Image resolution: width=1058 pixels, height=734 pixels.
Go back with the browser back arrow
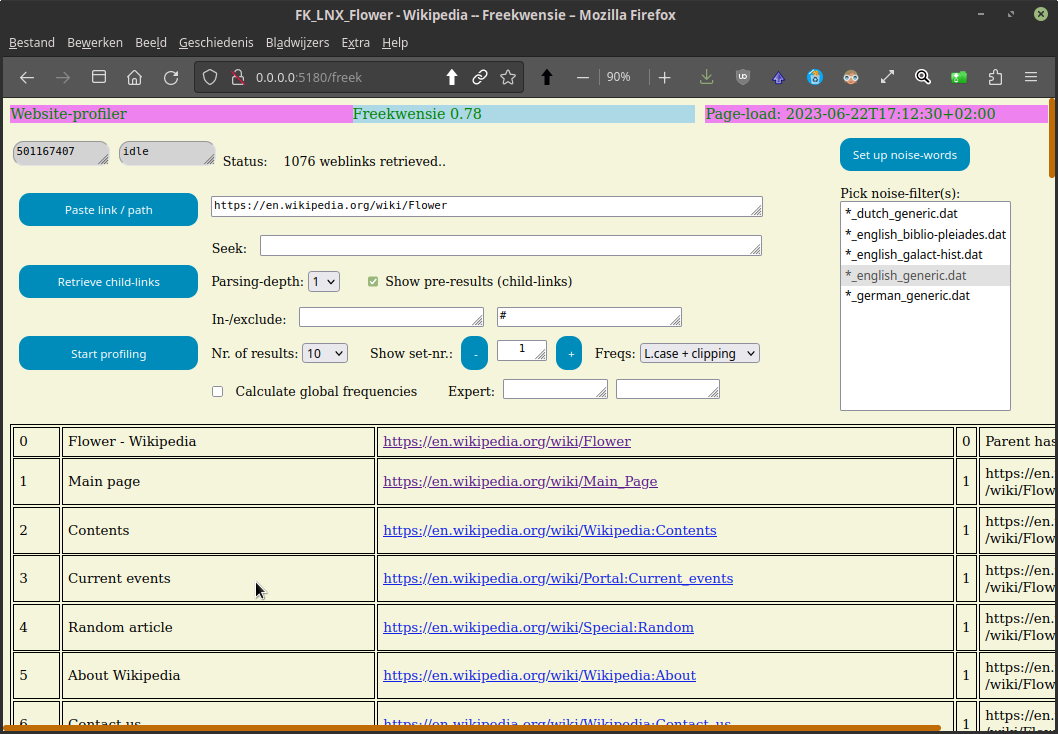[x=27, y=78]
